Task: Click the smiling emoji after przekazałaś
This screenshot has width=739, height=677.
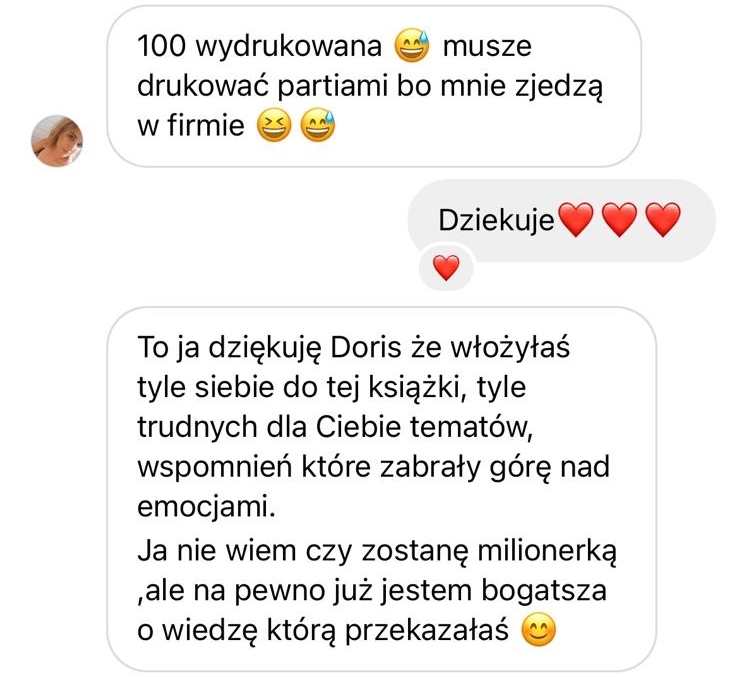Action: click(x=539, y=630)
